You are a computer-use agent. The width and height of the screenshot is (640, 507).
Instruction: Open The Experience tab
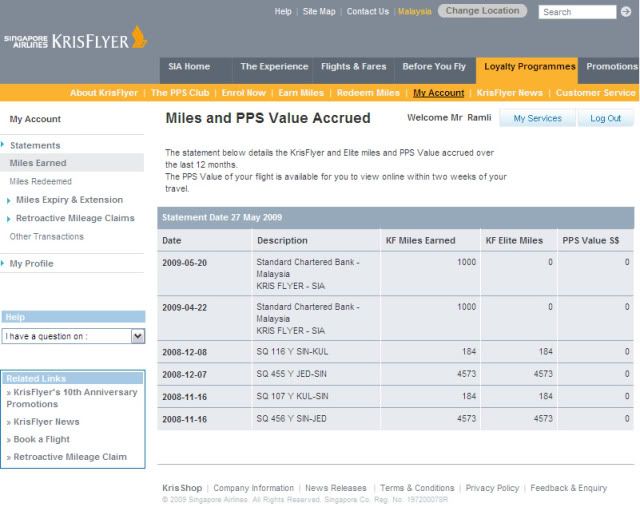274,70
